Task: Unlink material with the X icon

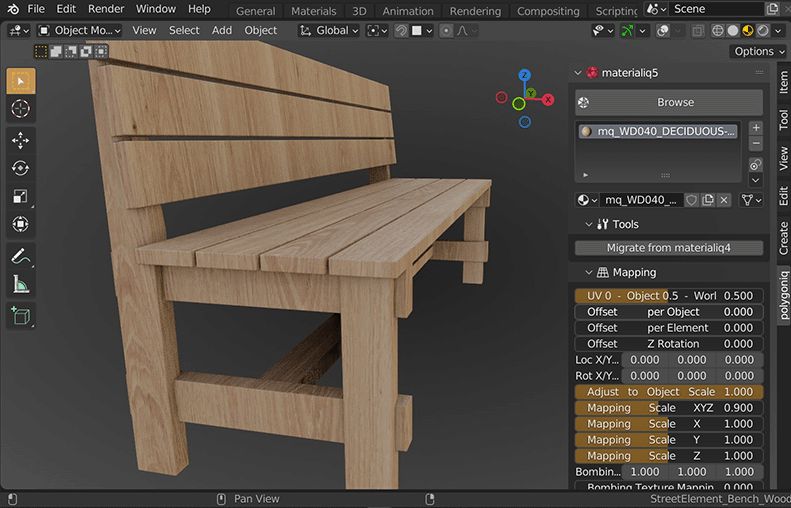Action: click(724, 200)
